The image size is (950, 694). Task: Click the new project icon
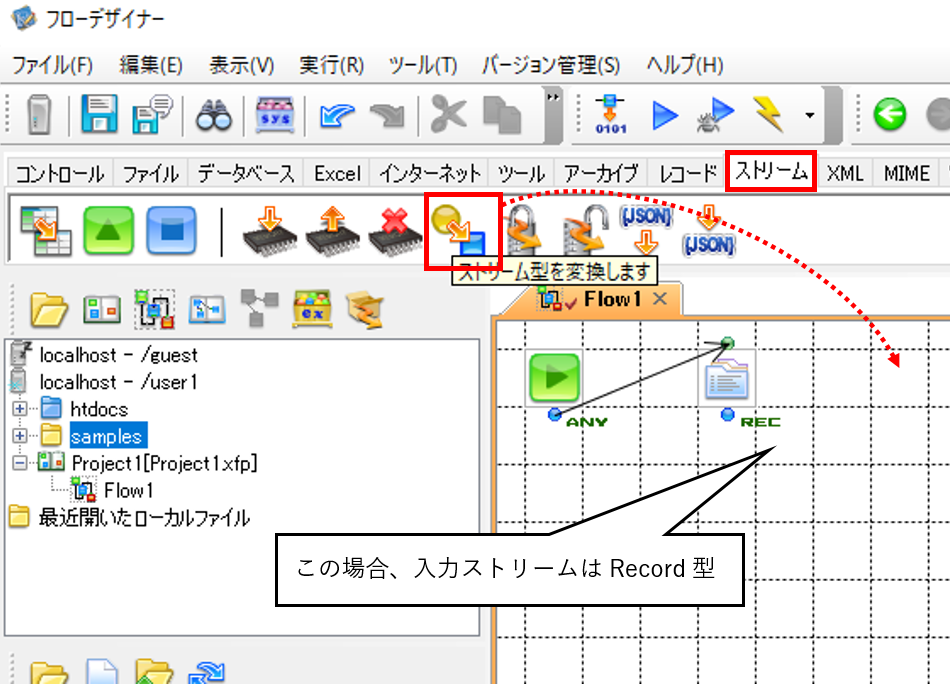101,310
